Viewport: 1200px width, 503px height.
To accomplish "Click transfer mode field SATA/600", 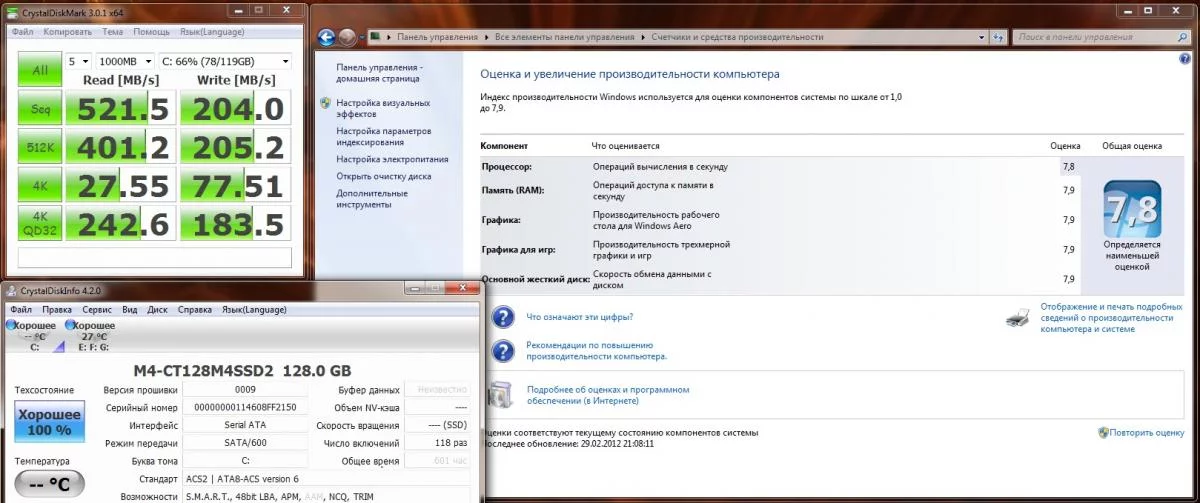I will 245,443.
